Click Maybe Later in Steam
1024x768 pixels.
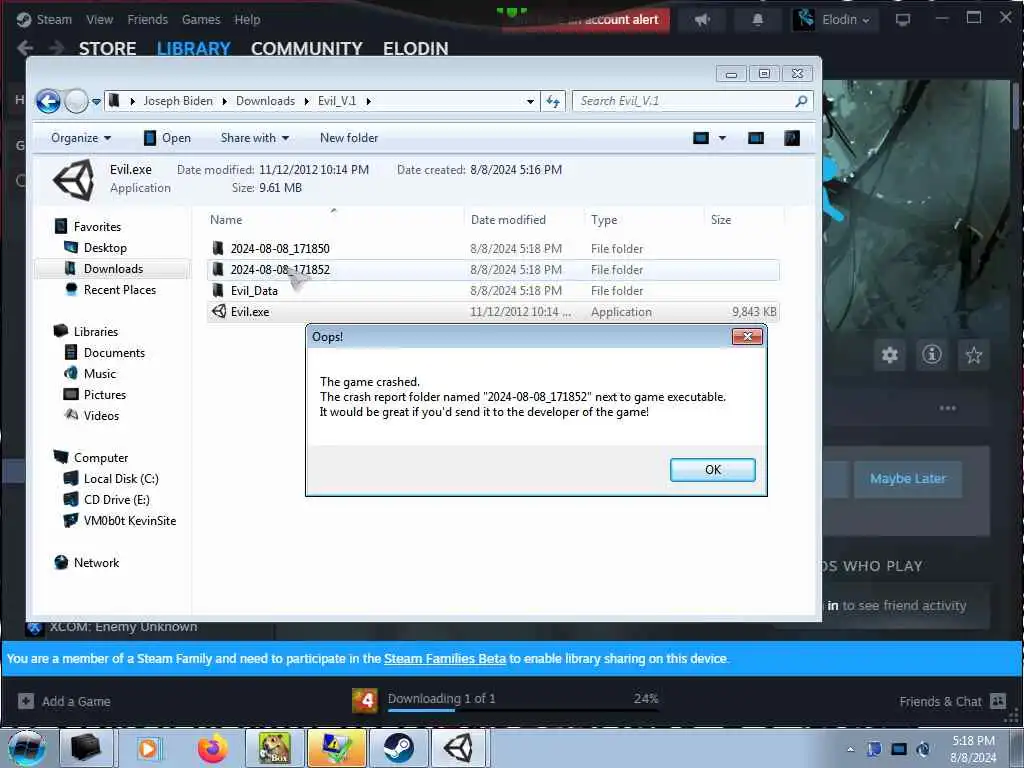pos(908,479)
